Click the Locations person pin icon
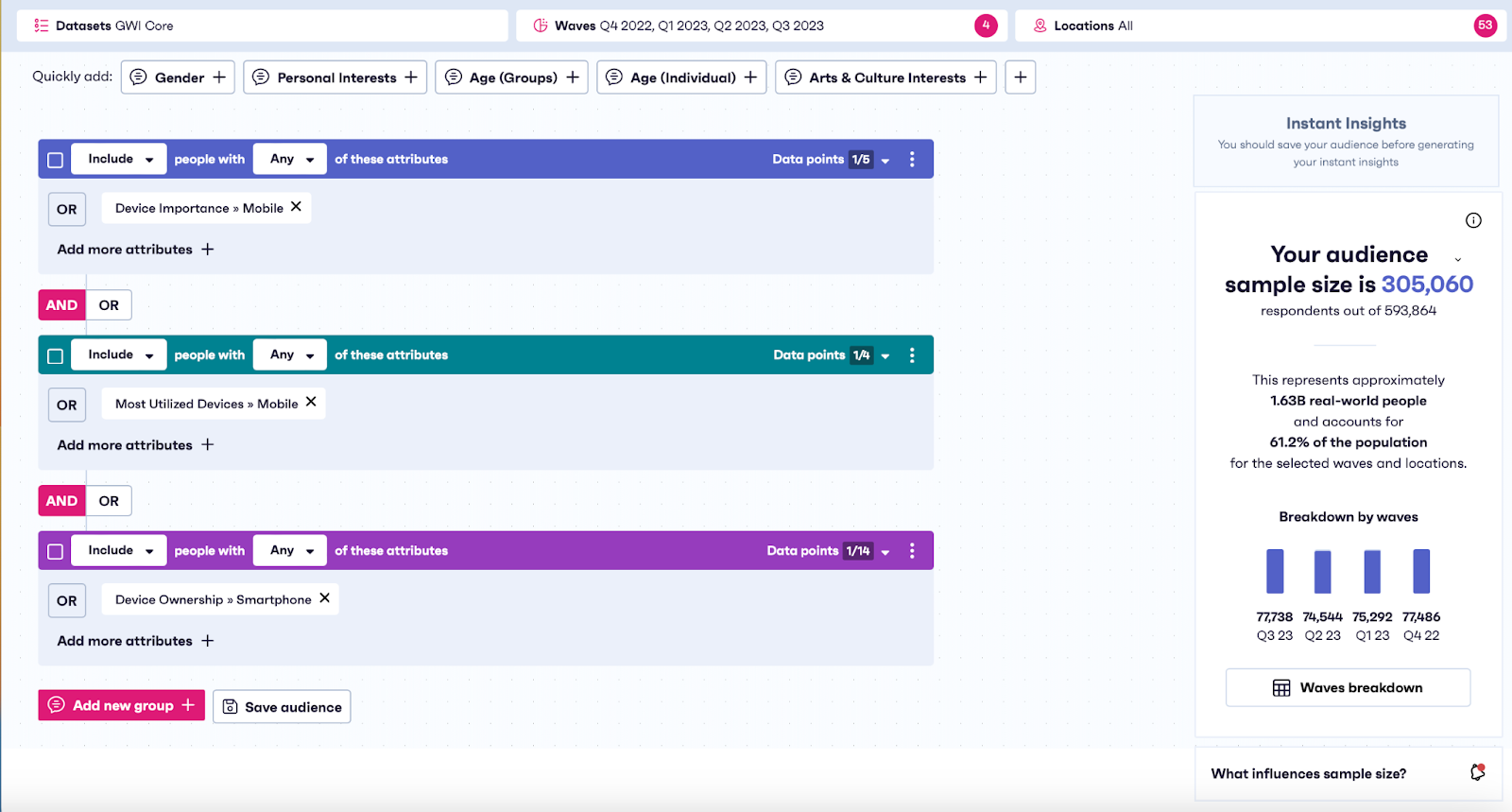The width and height of the screenshot is (1512, 812). (x=1039, y=26)
